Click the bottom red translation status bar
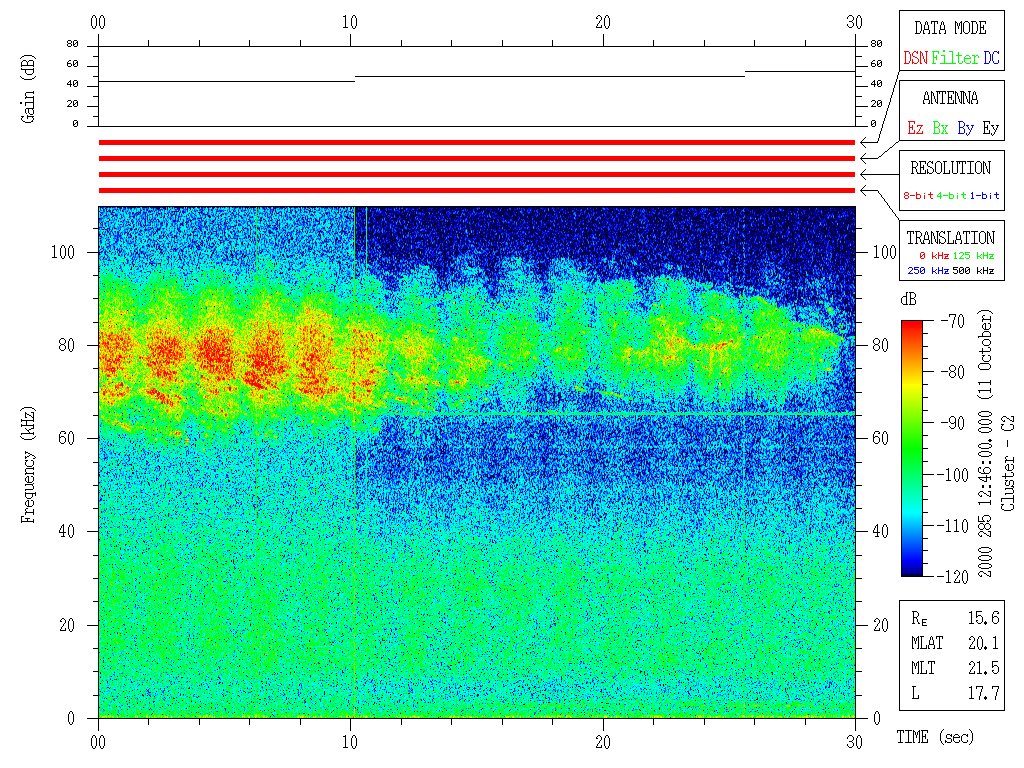This screenshot has height=768, width=1024. [477, 190]
